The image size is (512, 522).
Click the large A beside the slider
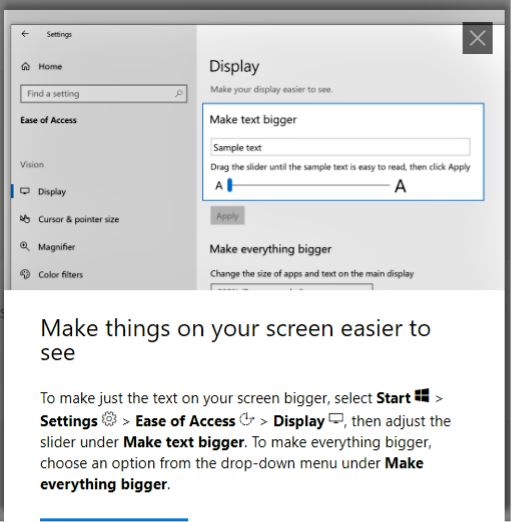tap(400, 186)
